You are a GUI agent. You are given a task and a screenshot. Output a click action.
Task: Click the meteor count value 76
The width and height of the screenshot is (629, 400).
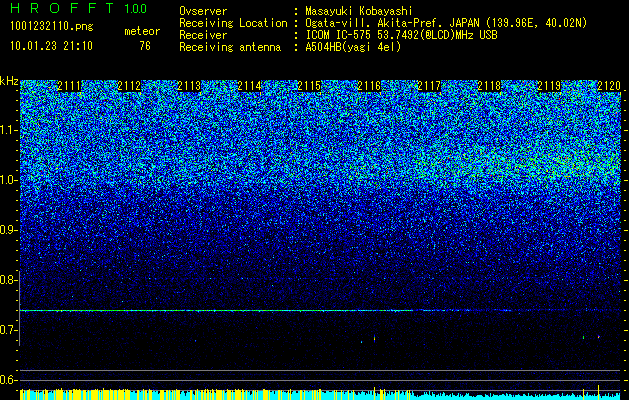click(145, 46)
